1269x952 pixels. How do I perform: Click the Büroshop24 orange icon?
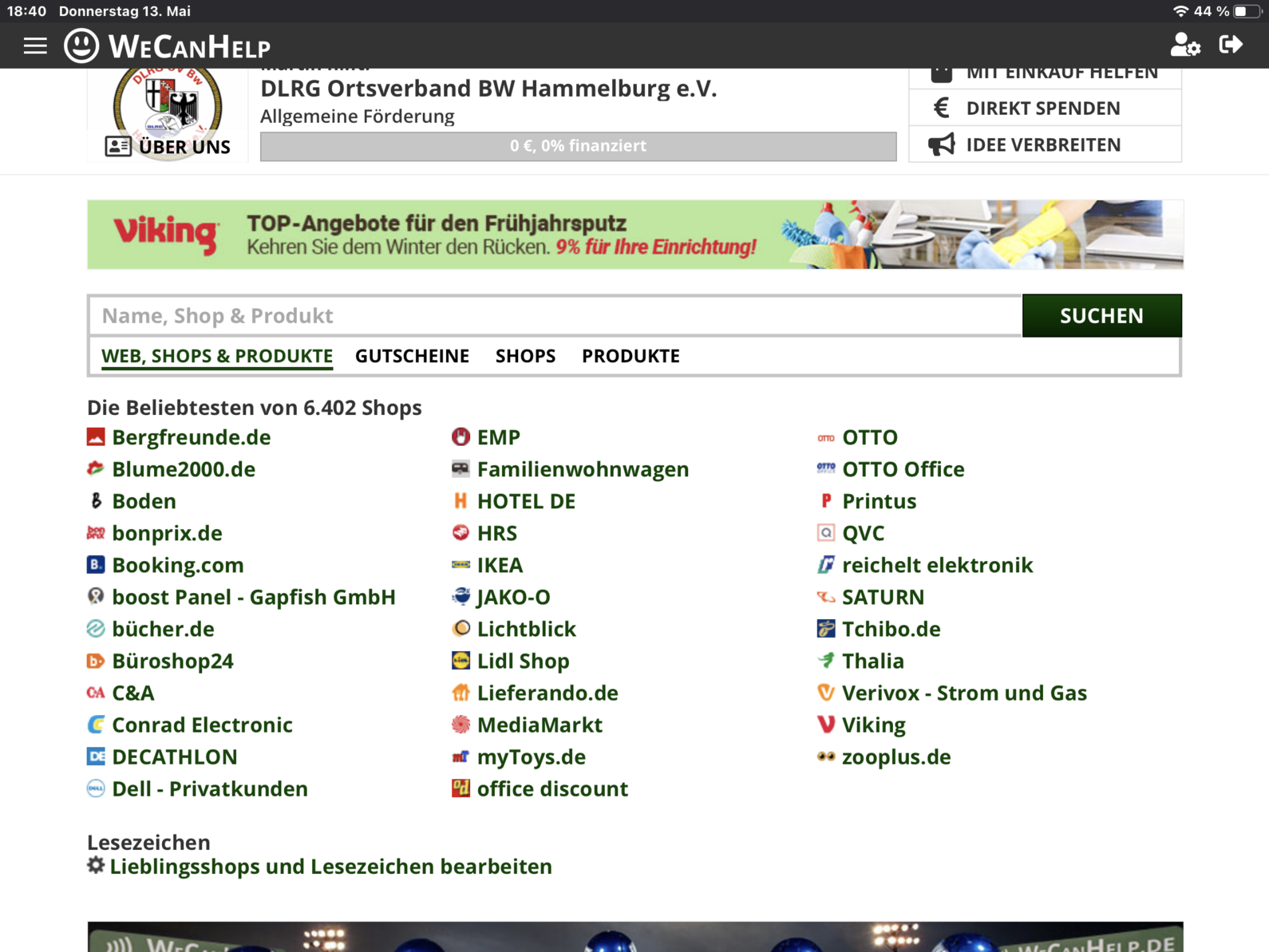click(x=96, y=661)
